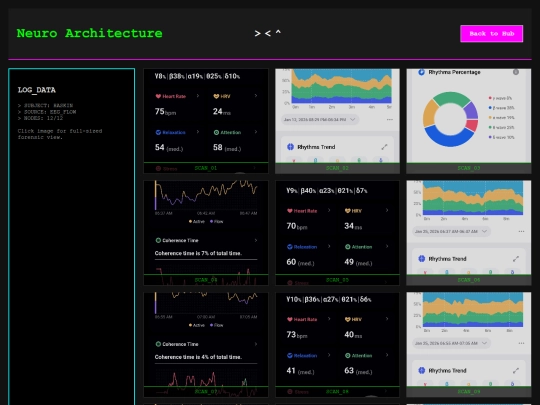Screen dimensions: 540x405
Task: Expand Attention chevron above 58 (med.)
Action: click(256, 132)
